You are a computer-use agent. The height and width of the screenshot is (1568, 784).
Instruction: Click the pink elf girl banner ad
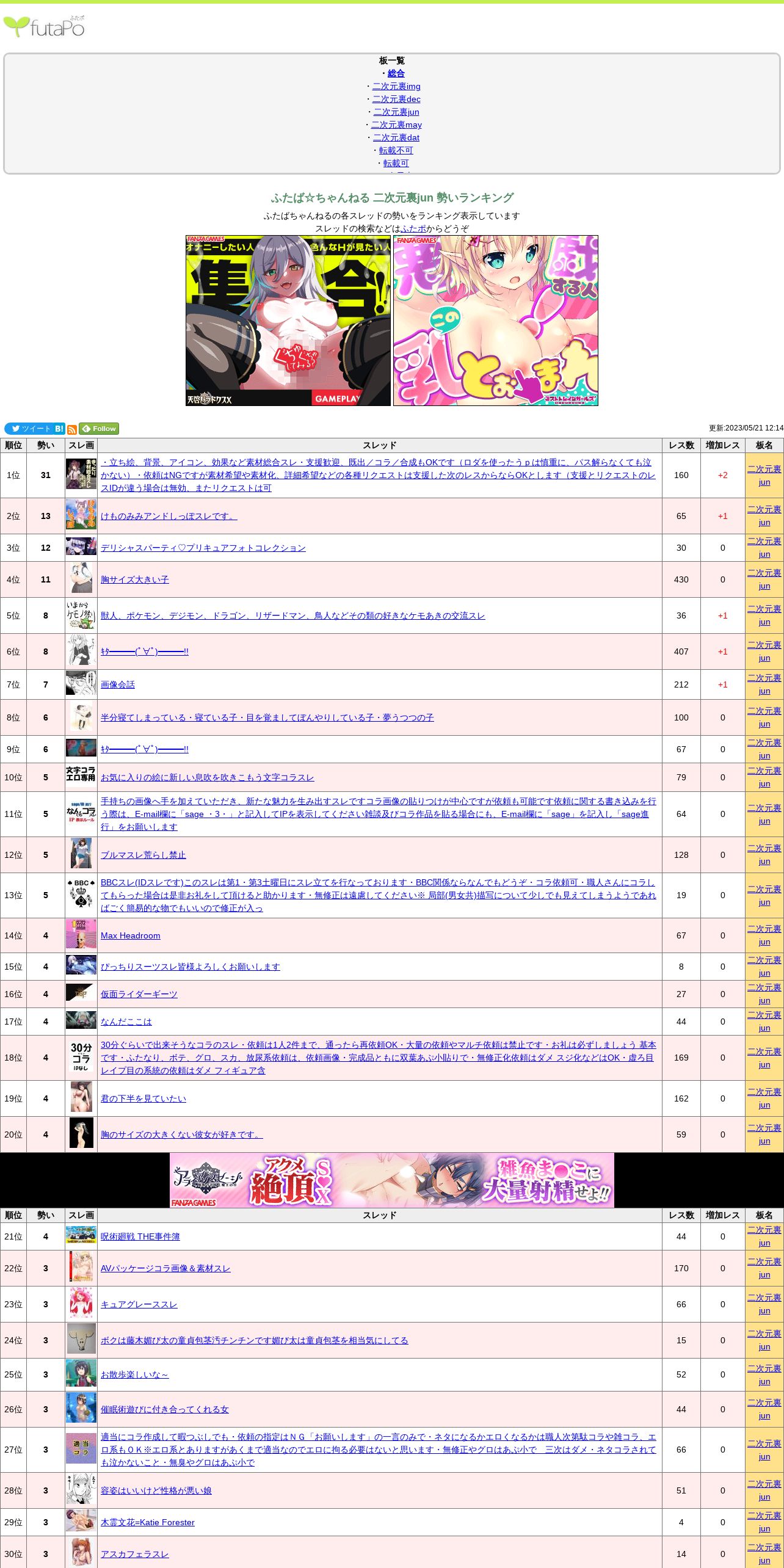pos(496,321)
